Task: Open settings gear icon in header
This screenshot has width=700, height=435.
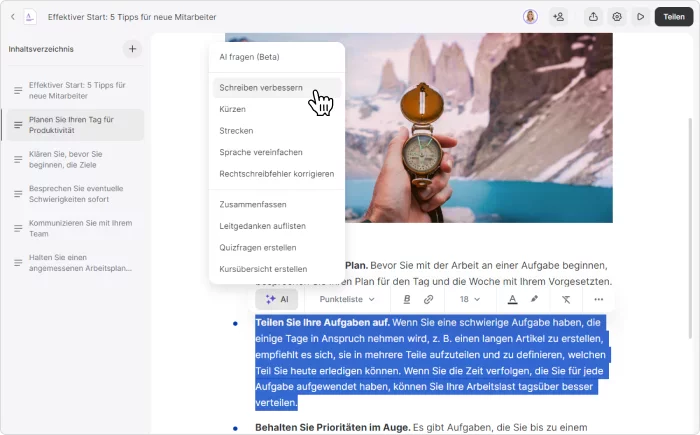Action: [617, 17]
